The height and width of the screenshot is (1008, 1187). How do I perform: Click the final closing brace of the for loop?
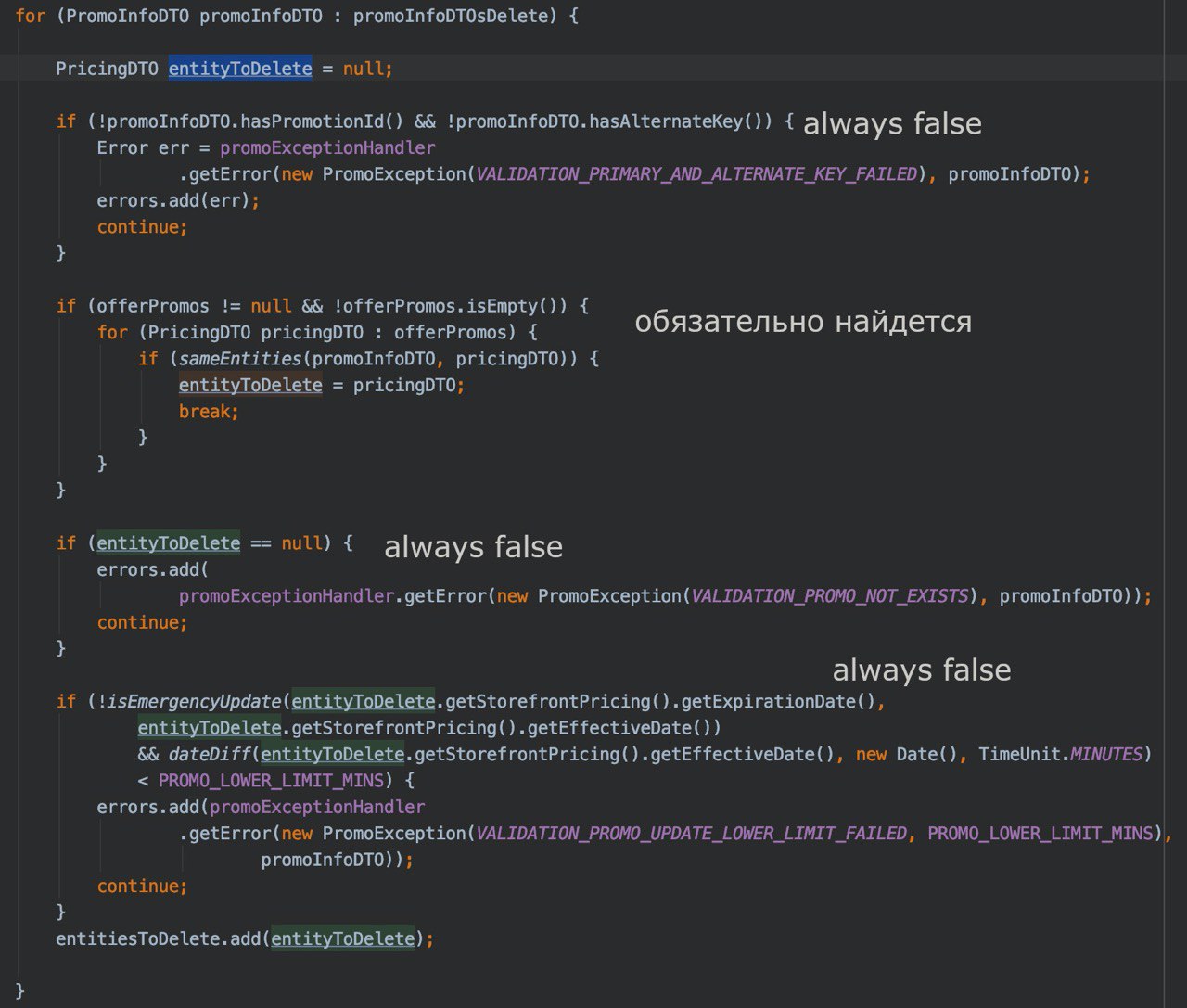pyautogui.click(x=20, y=990)
